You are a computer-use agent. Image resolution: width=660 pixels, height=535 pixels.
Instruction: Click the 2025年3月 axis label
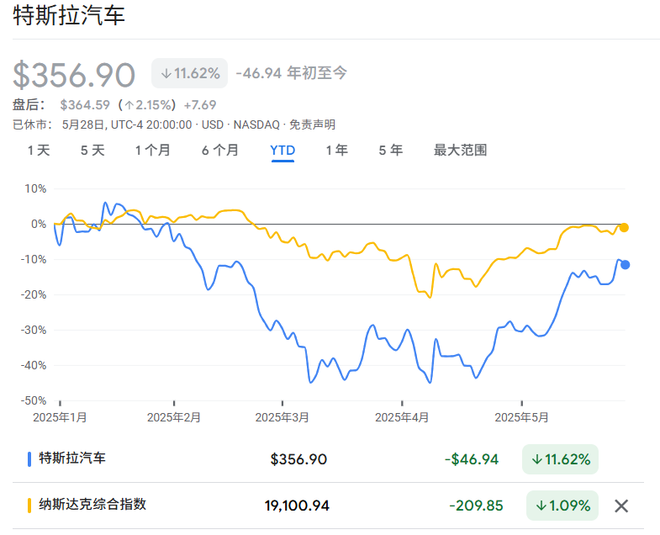282,418
